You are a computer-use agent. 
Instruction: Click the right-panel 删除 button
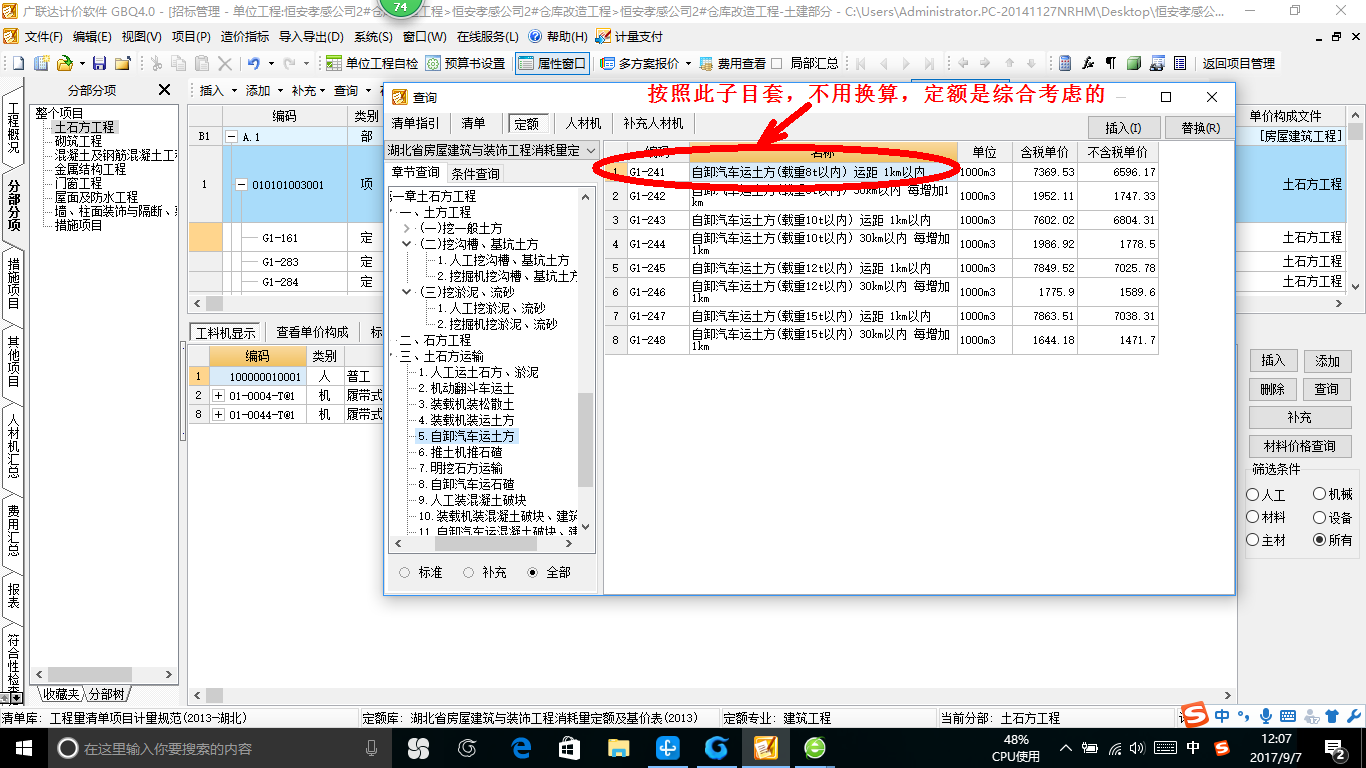(1272, 389)
